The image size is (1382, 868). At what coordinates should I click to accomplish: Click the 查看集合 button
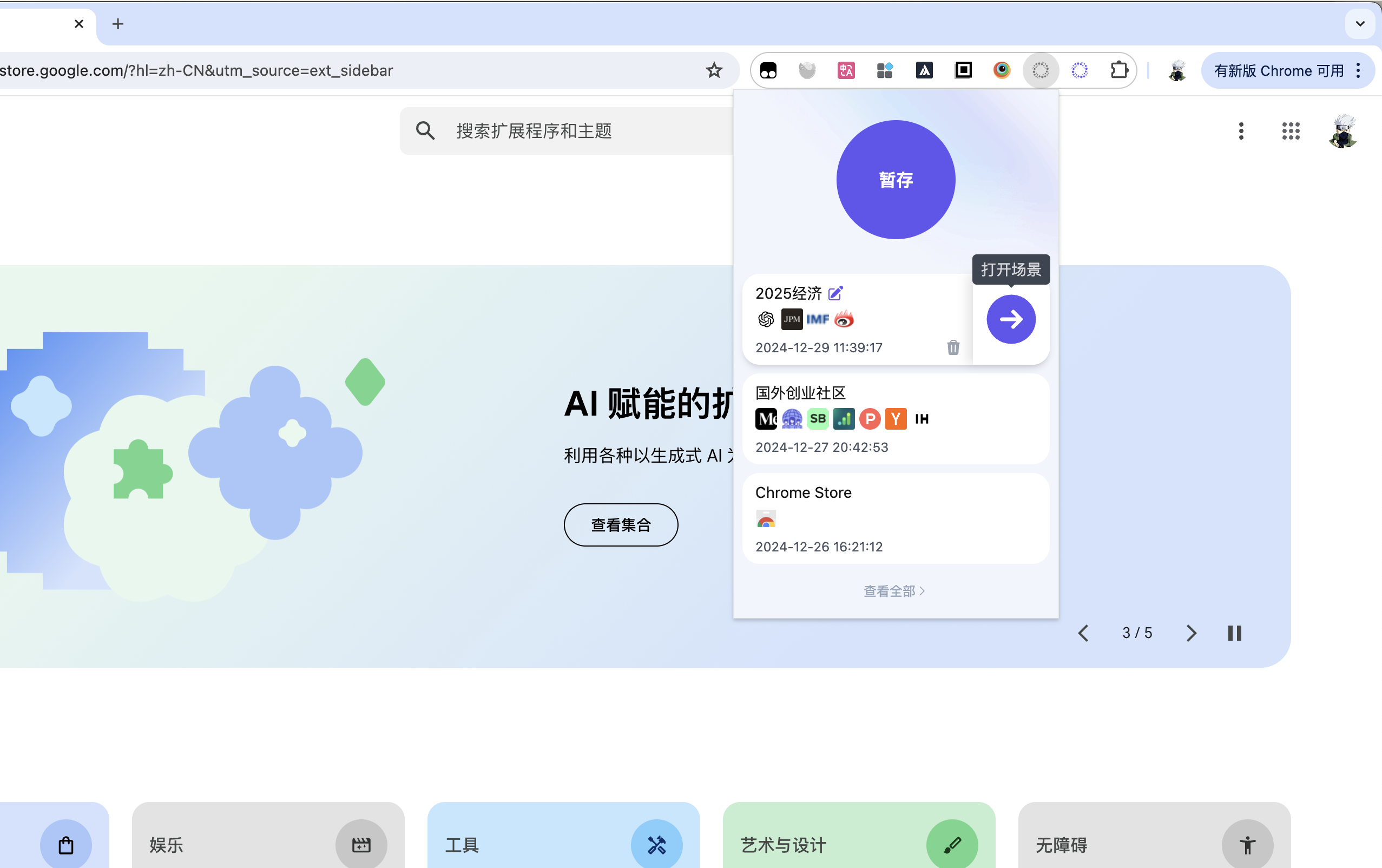pos(621,525)
